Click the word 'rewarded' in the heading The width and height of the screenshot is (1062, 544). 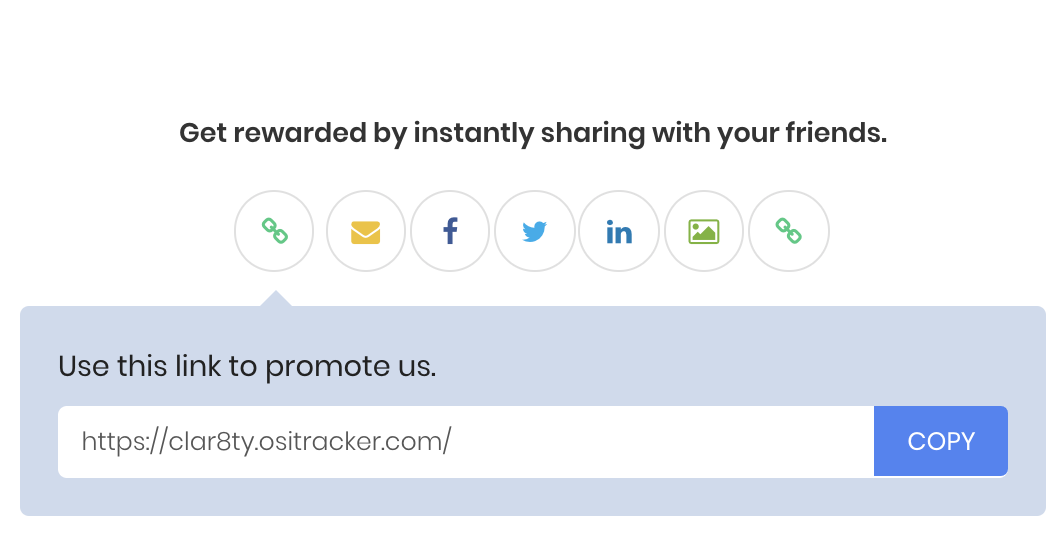[x=300, y=133]
